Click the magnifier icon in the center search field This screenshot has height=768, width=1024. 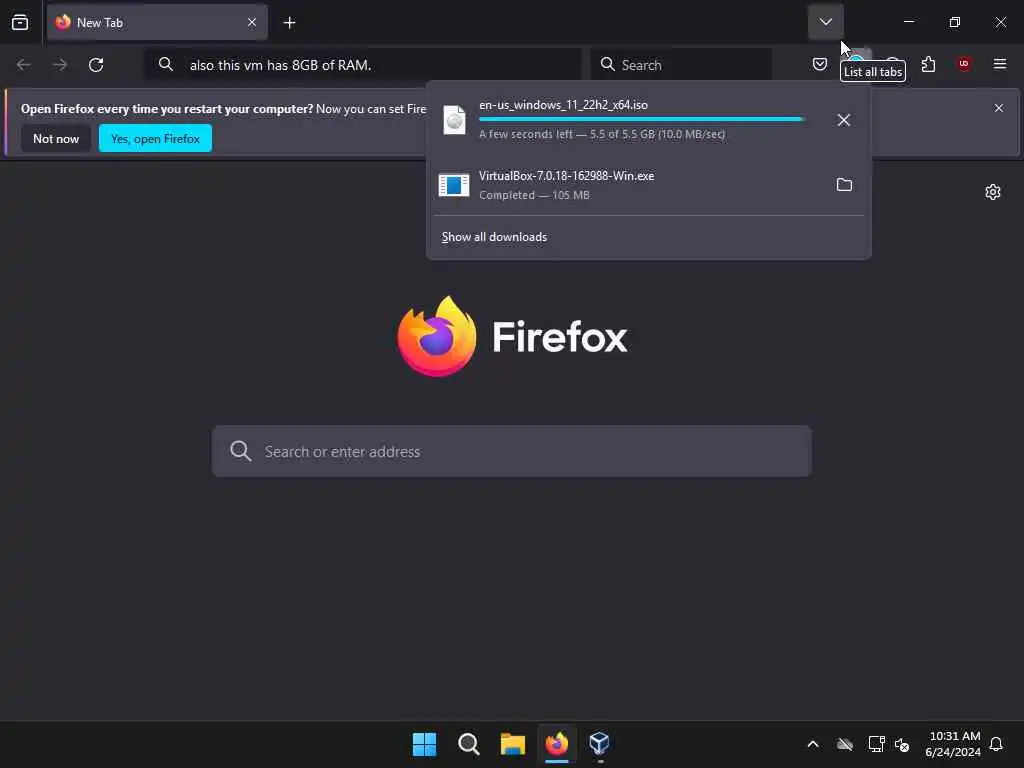240,451
